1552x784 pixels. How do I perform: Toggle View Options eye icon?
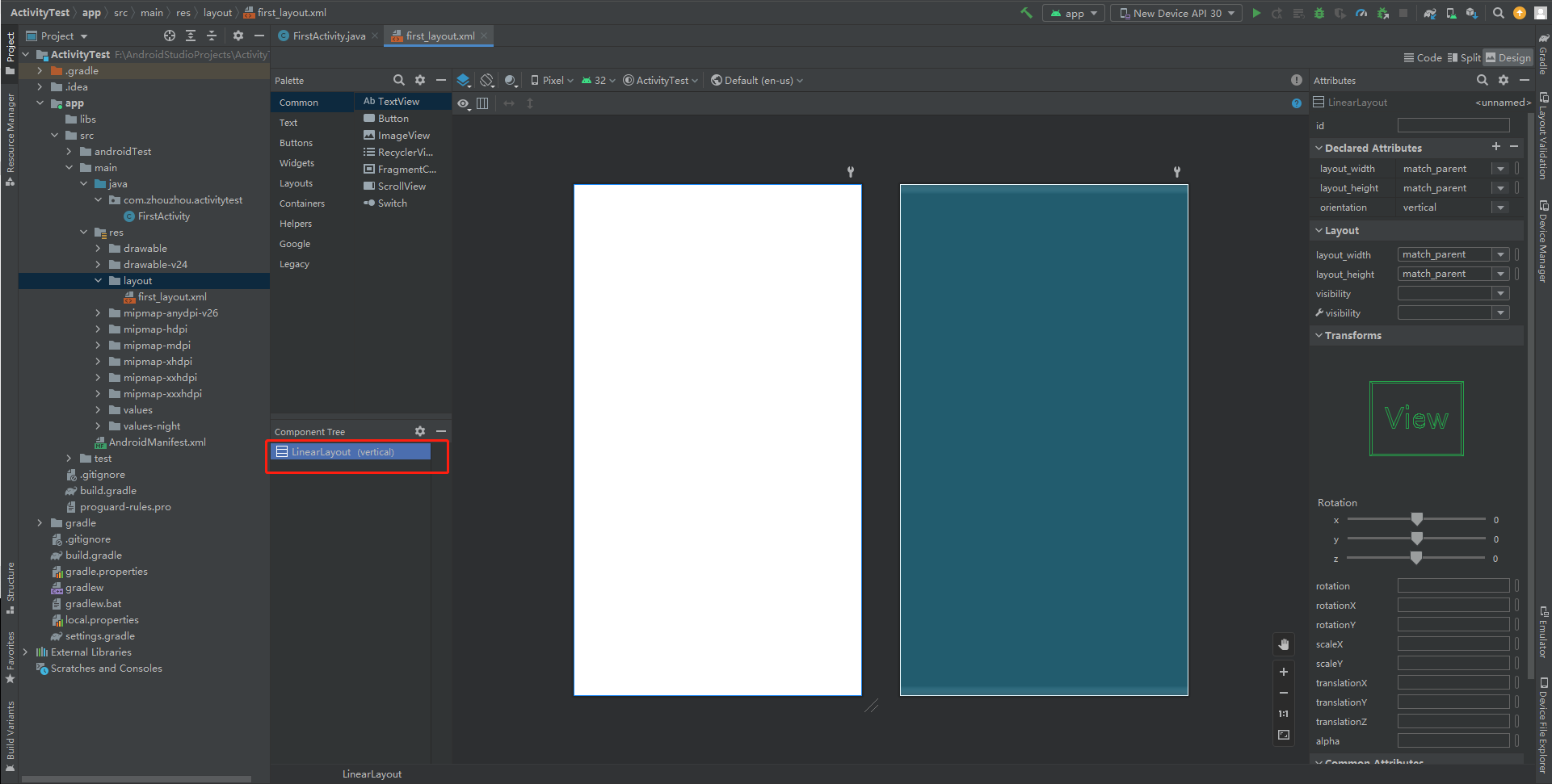coord(463,103)
